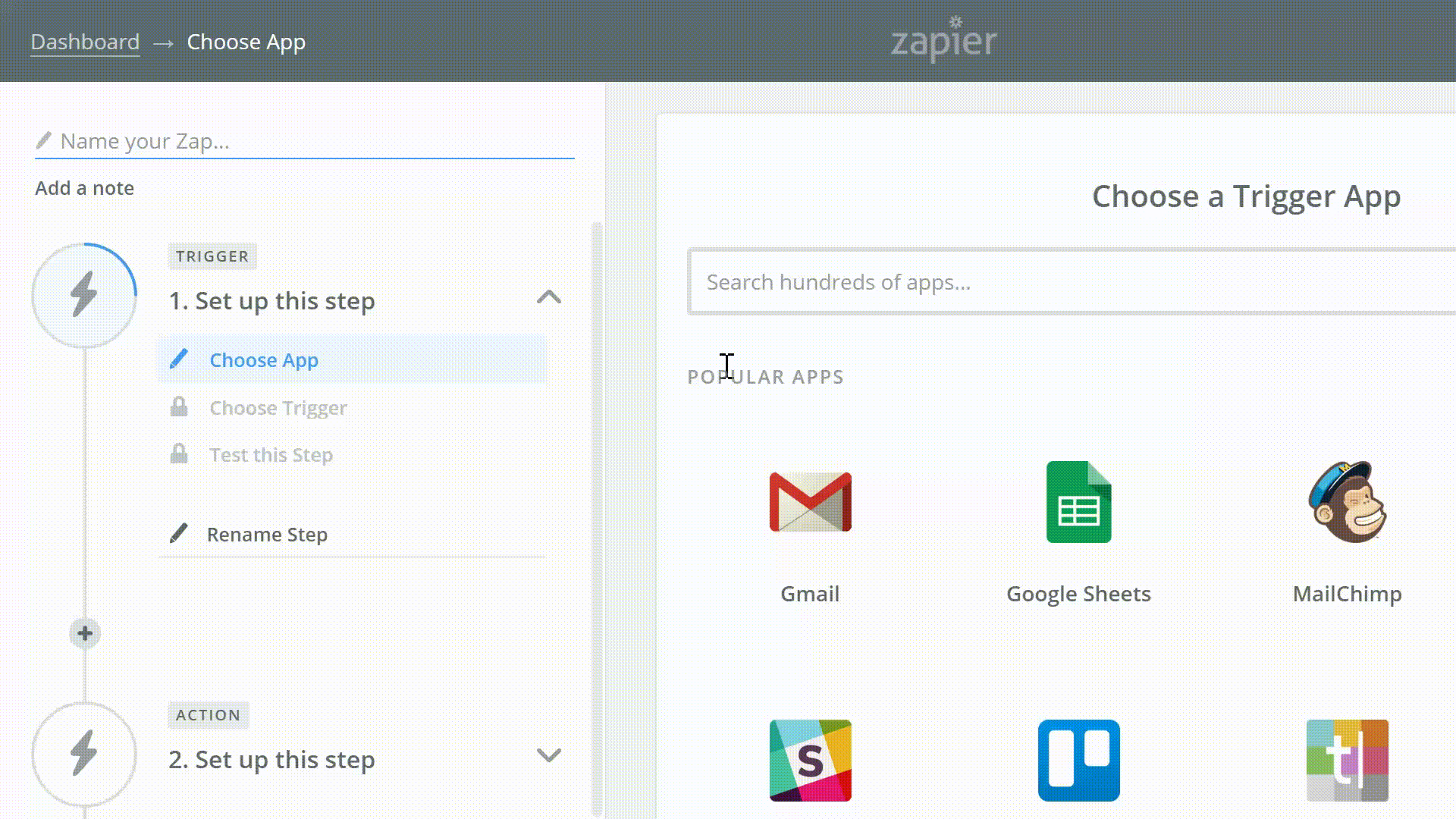The image size is (1456, 819).
Task: Select the Slack app icon
Action: [x=810, y=760]
